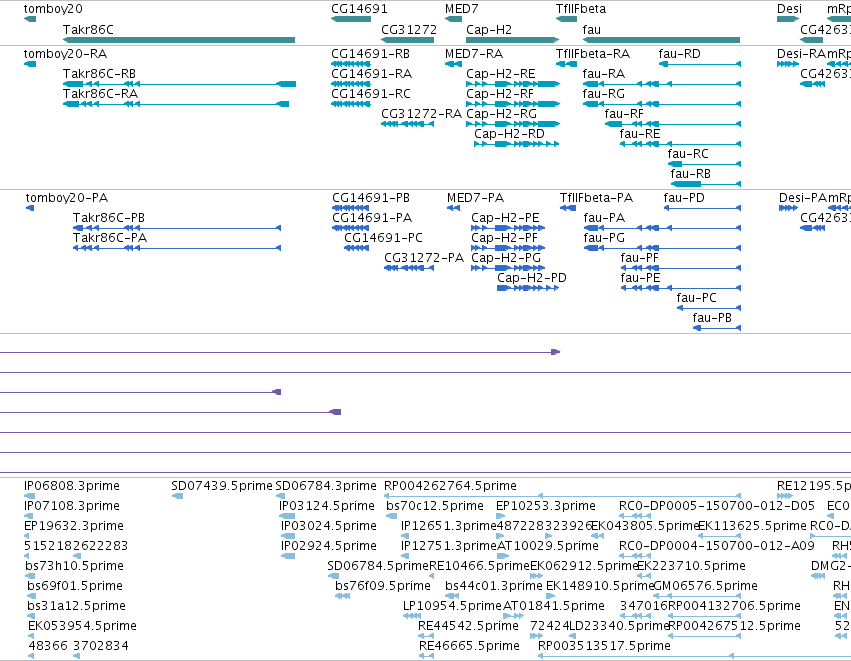The image size is (851, 661).
Task: Select the Desi gene label
Action: click(789, 9)
